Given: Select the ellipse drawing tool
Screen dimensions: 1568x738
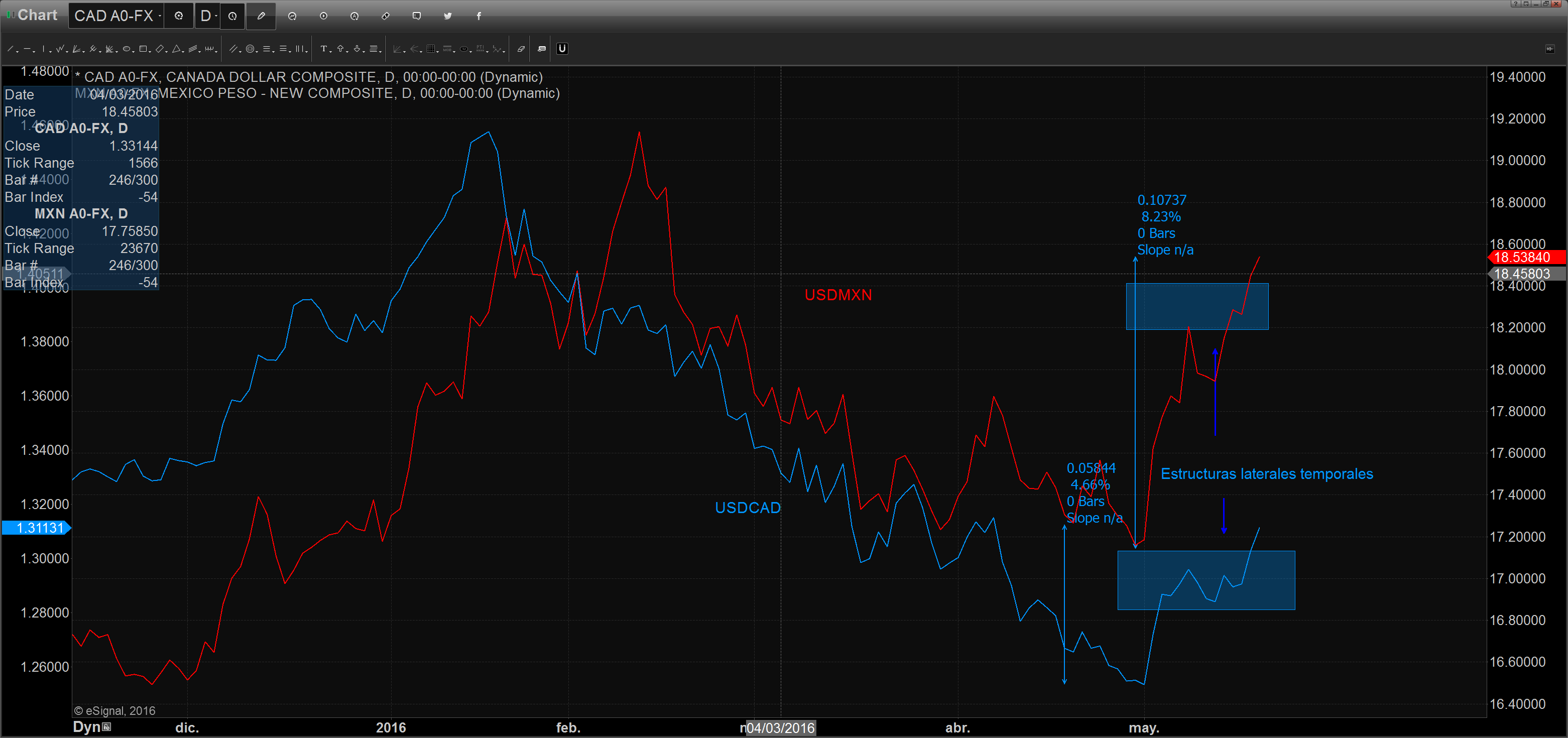Looking at the screenshot, I should pyautogui.click(x=127, y=49).
